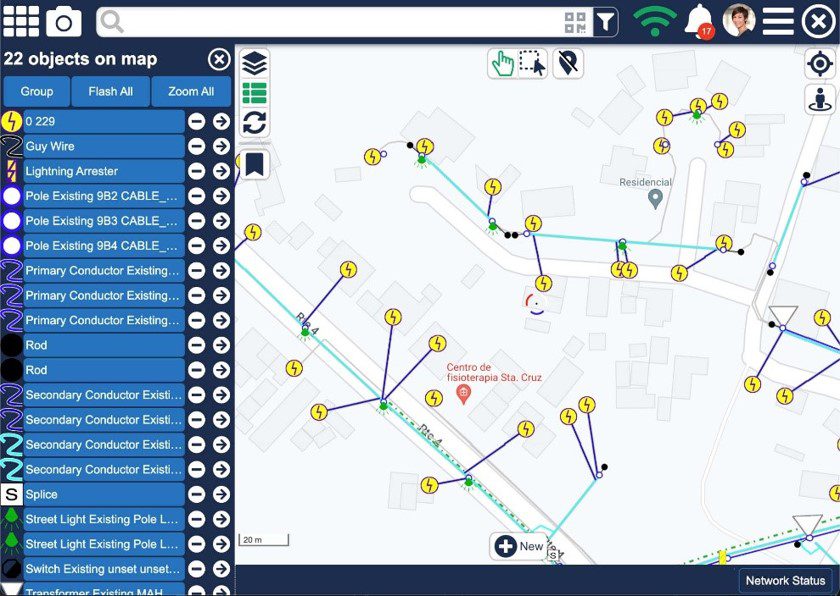
Task: Remove Guy Wire from the list
Action: [197, 146]
